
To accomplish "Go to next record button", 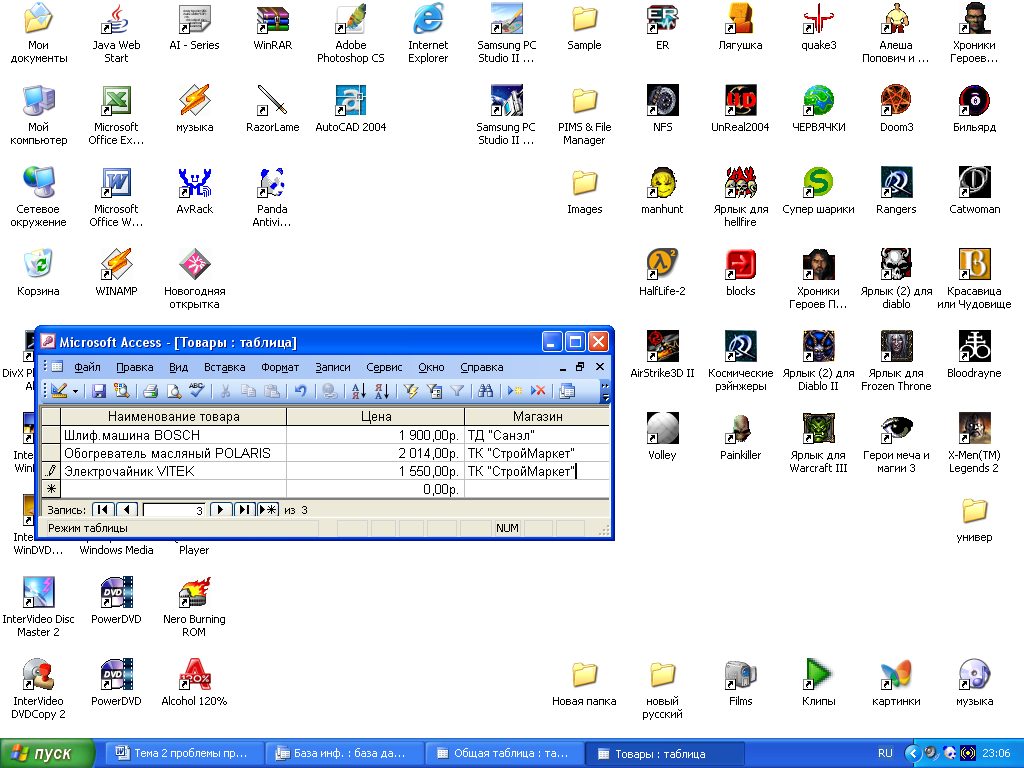I will click(x=221, y=509).
